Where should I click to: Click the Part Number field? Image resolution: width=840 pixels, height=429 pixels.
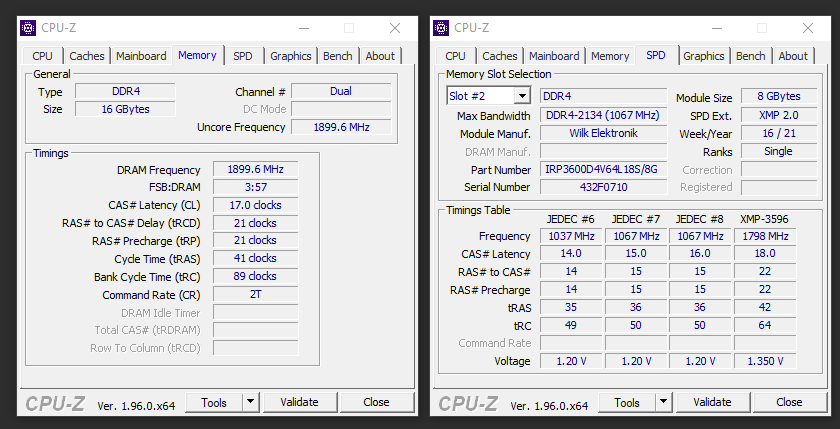(603, 170)
